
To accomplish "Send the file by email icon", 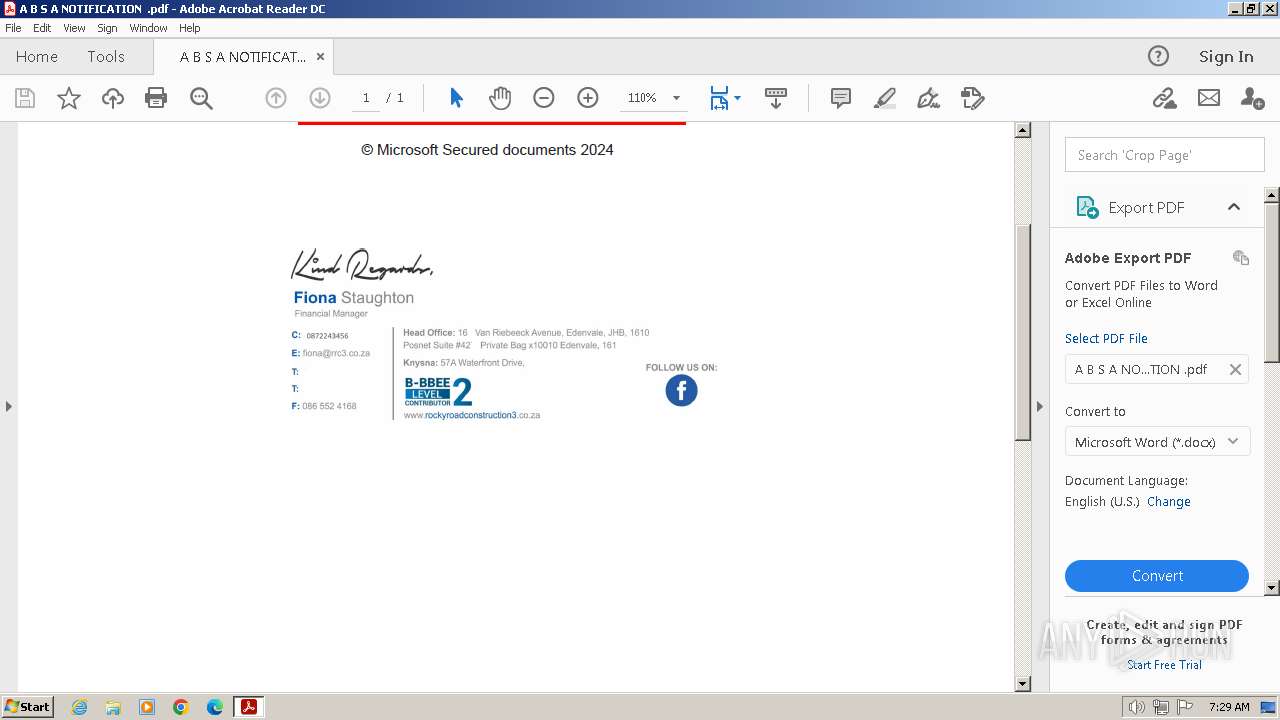I will click(x=1209, y=98).
